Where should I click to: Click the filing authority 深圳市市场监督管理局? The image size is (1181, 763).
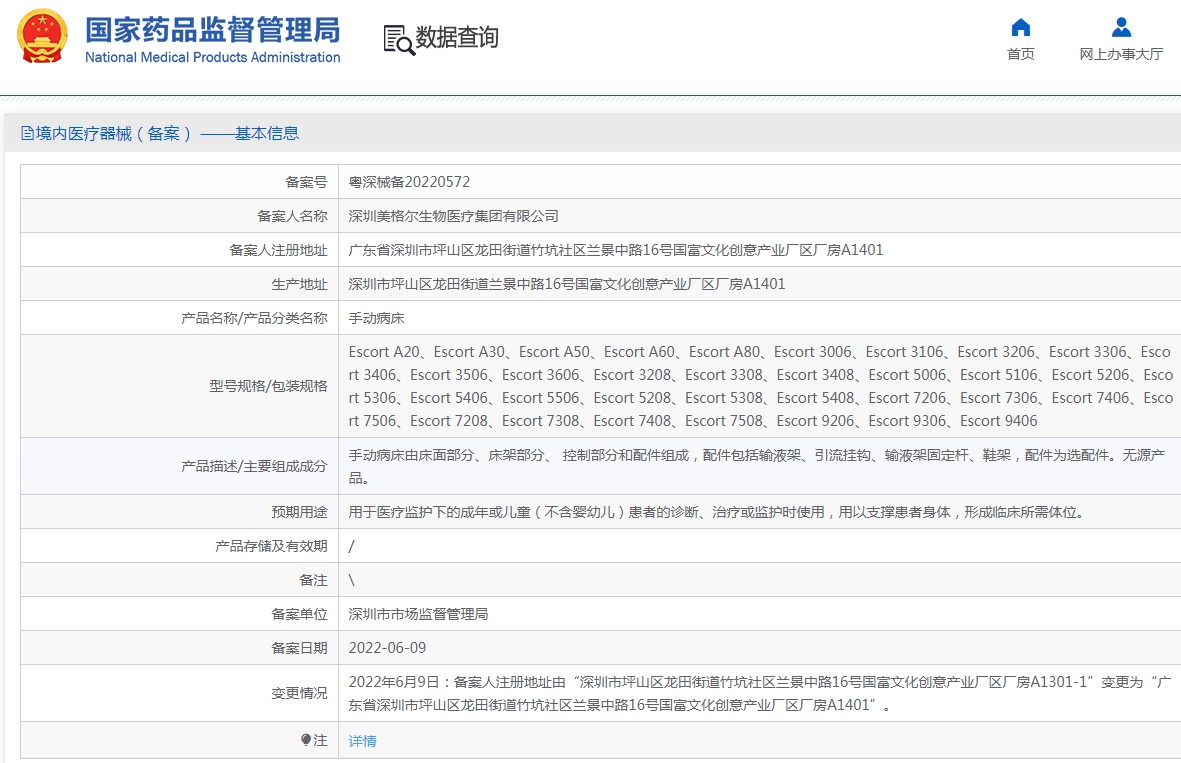pos(418,614)
